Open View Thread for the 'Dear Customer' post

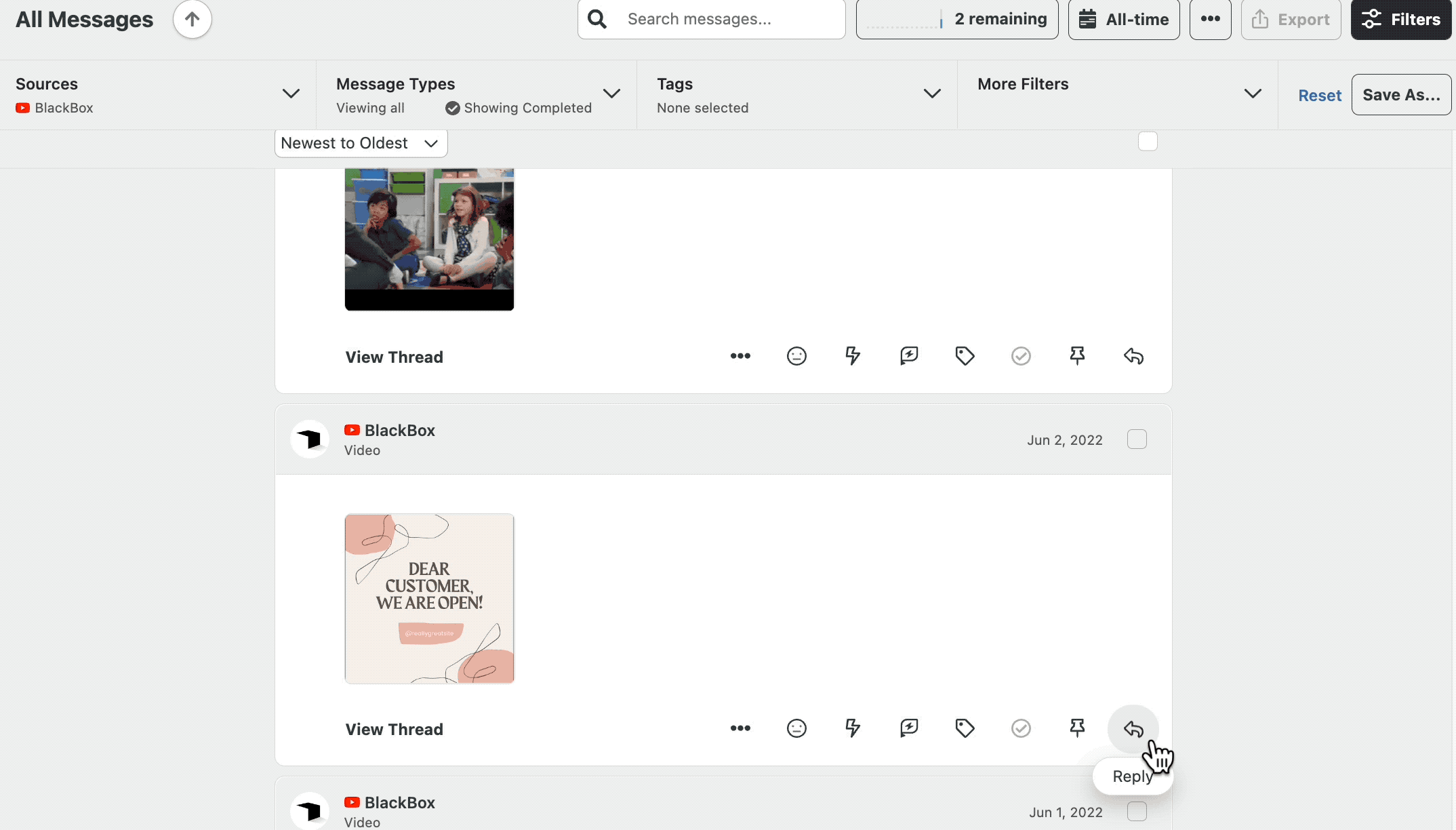point(394,729)
